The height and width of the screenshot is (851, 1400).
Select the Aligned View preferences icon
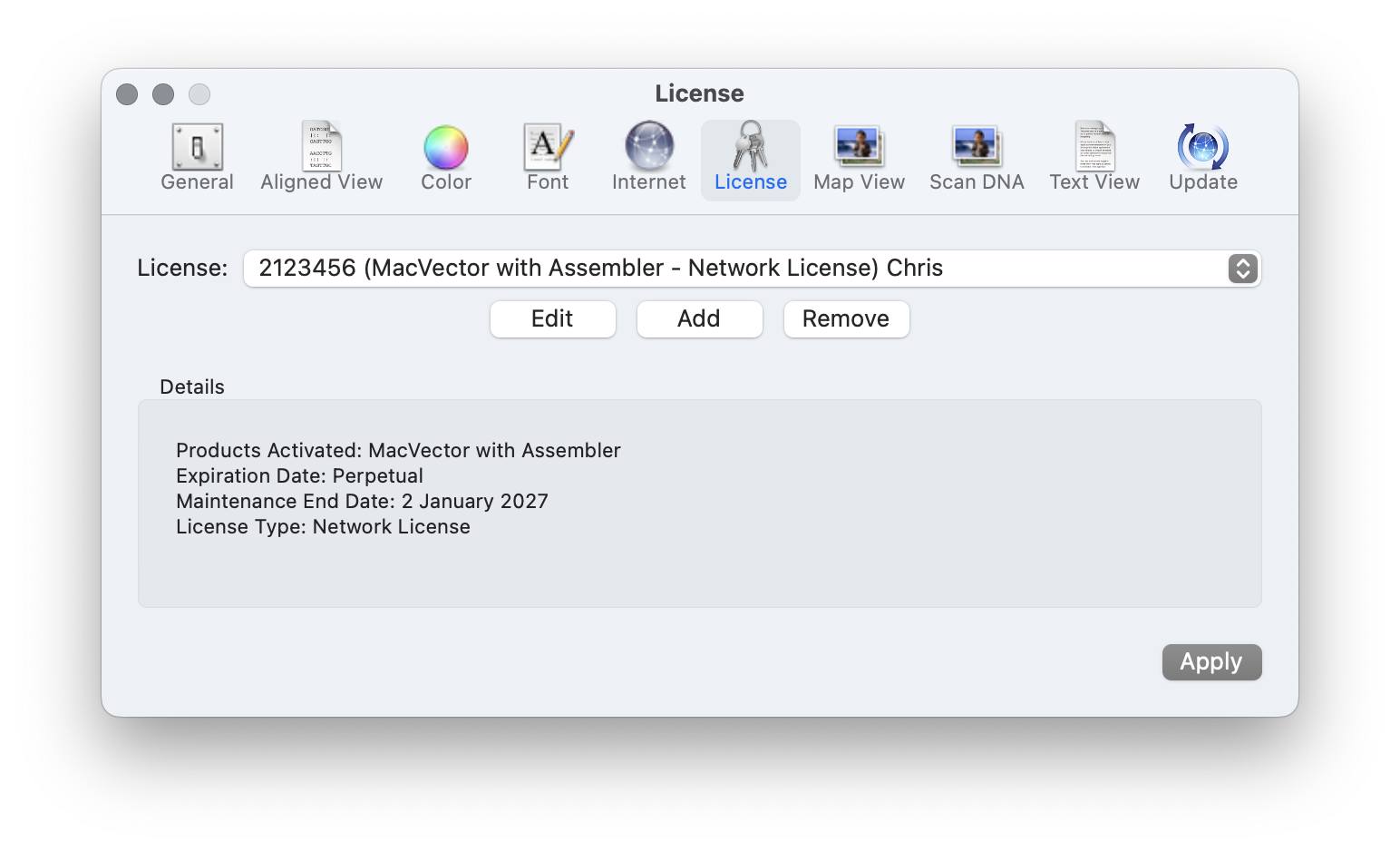(321, 156)
